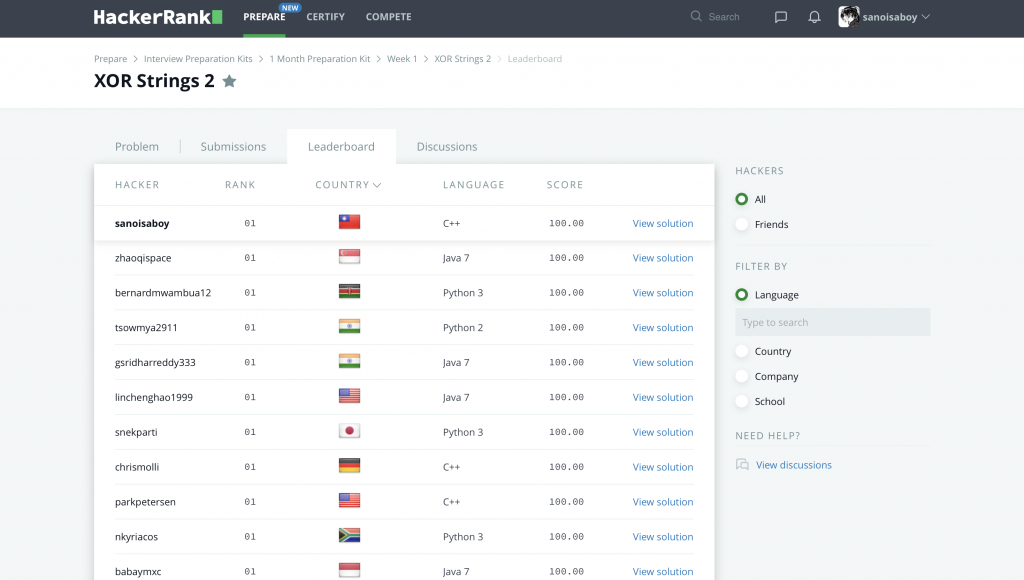Screen dimensions: 1024x580
Task: Click the US flag for parkpetersen
Action: point(349,500)
